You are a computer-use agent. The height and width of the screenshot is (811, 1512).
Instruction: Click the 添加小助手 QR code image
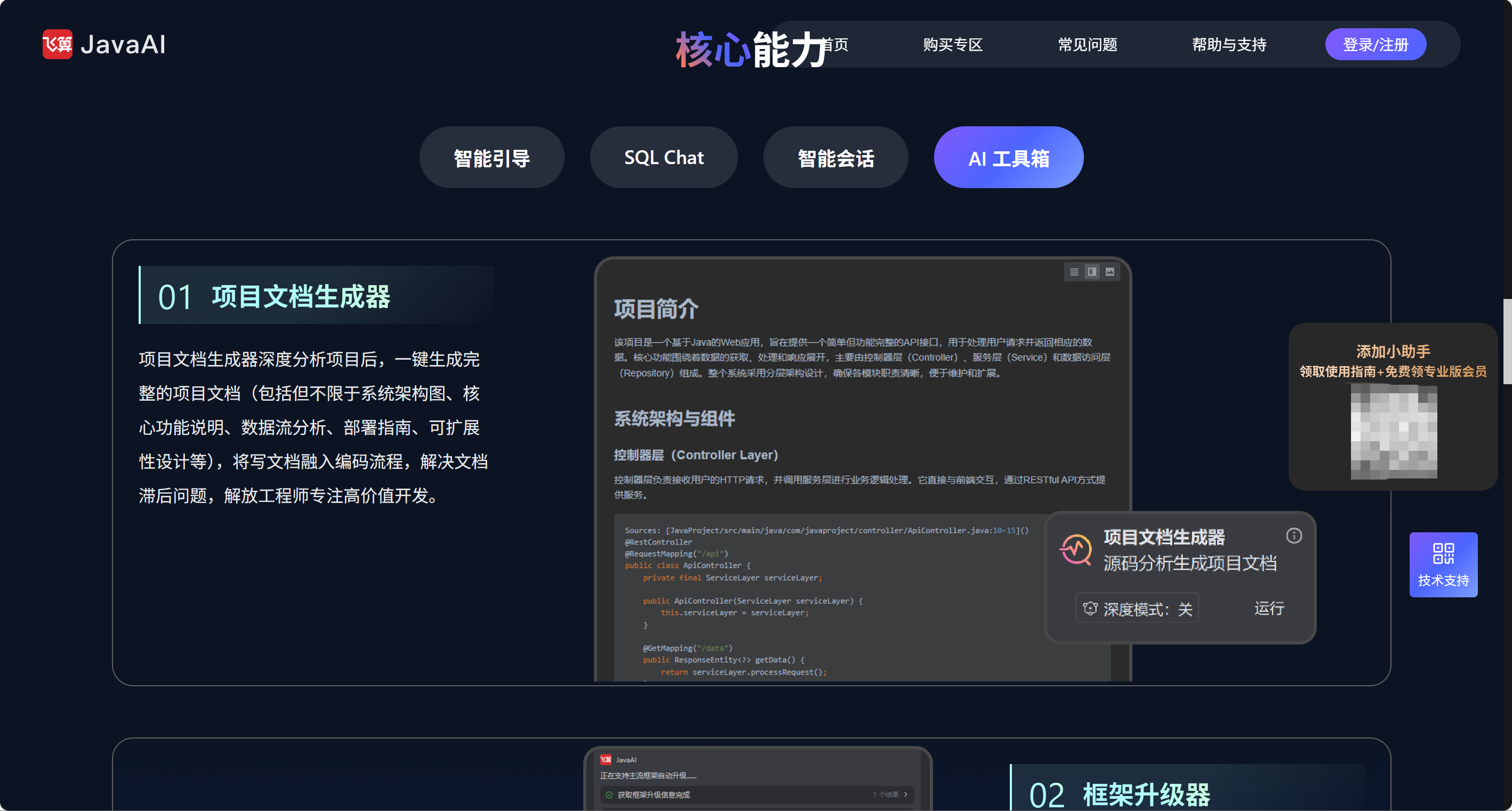click(1394, 431)
